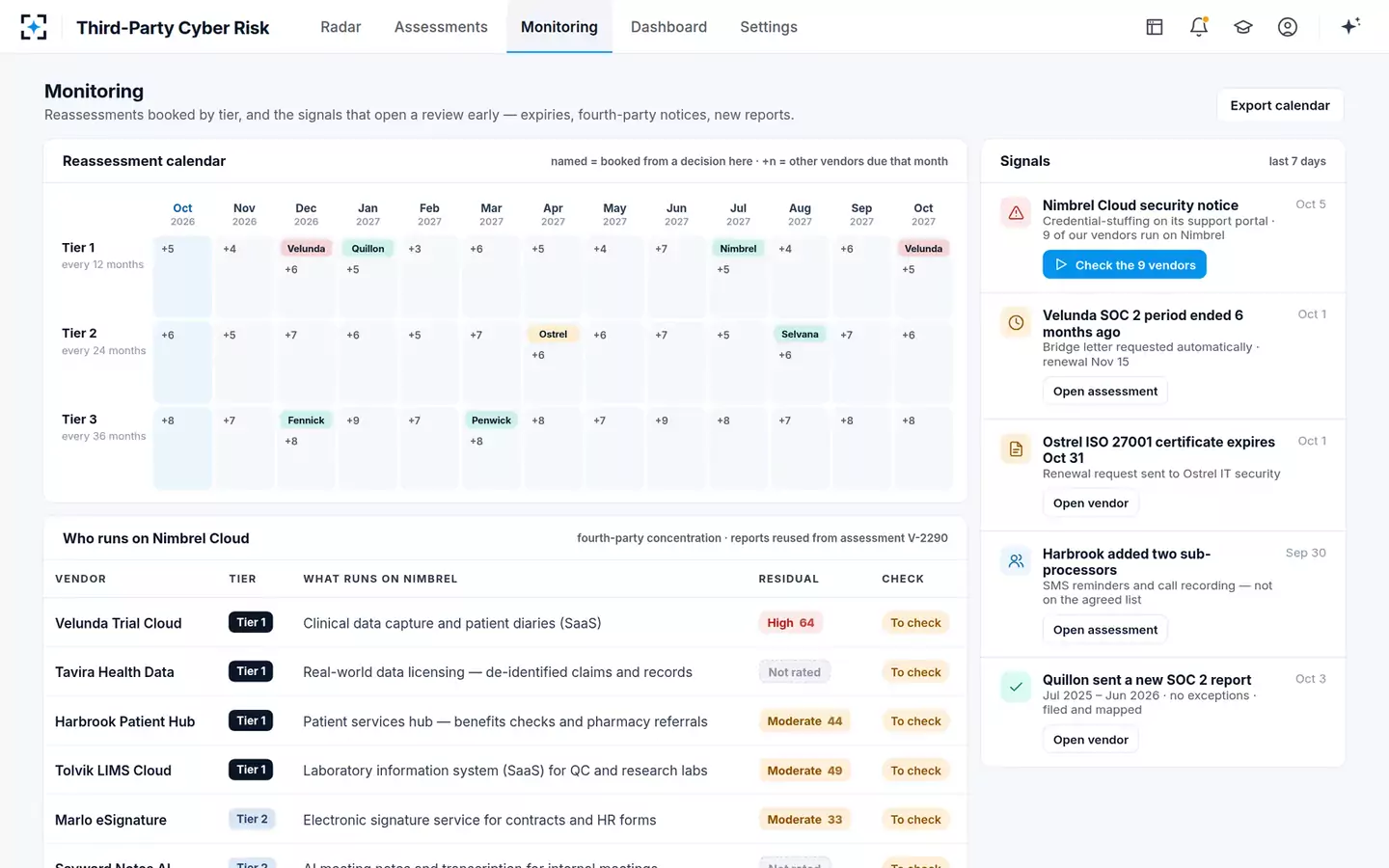Click To check for Harbrook Patient Hub
Viewport: 1389px width, 868px height.
tap(915, 721)
